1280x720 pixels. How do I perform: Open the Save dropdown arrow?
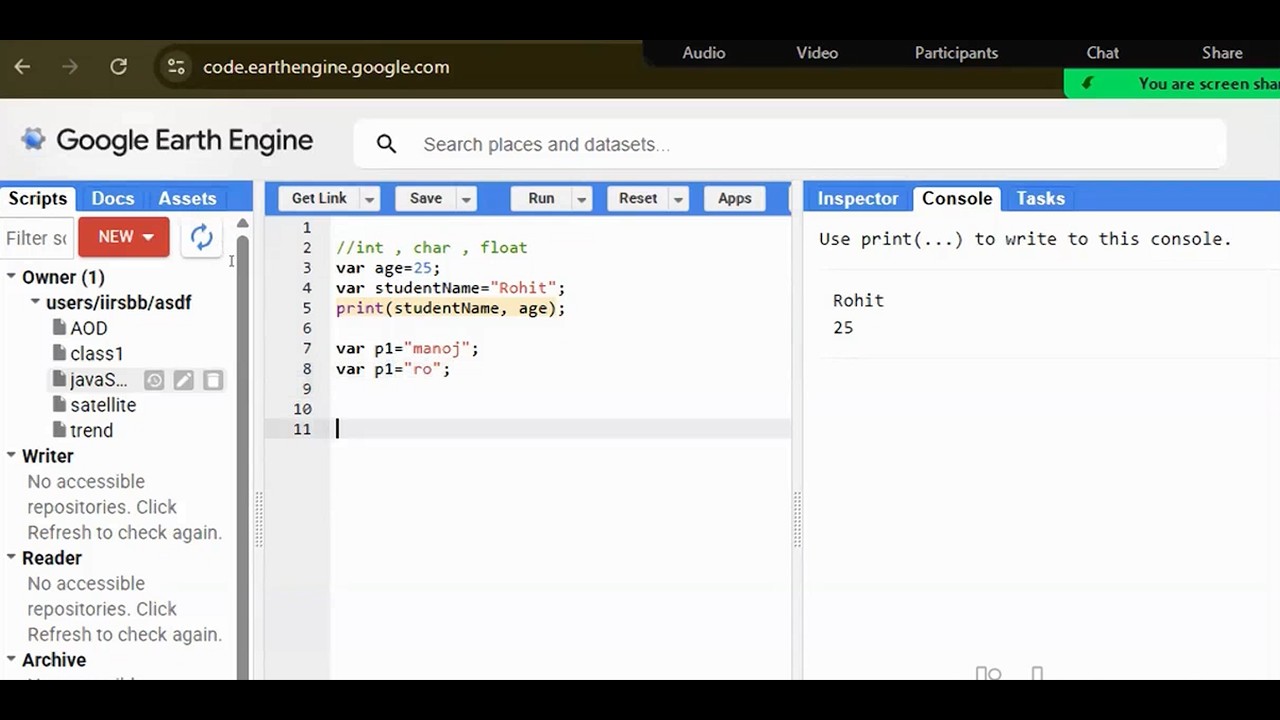tap(466, 199)
